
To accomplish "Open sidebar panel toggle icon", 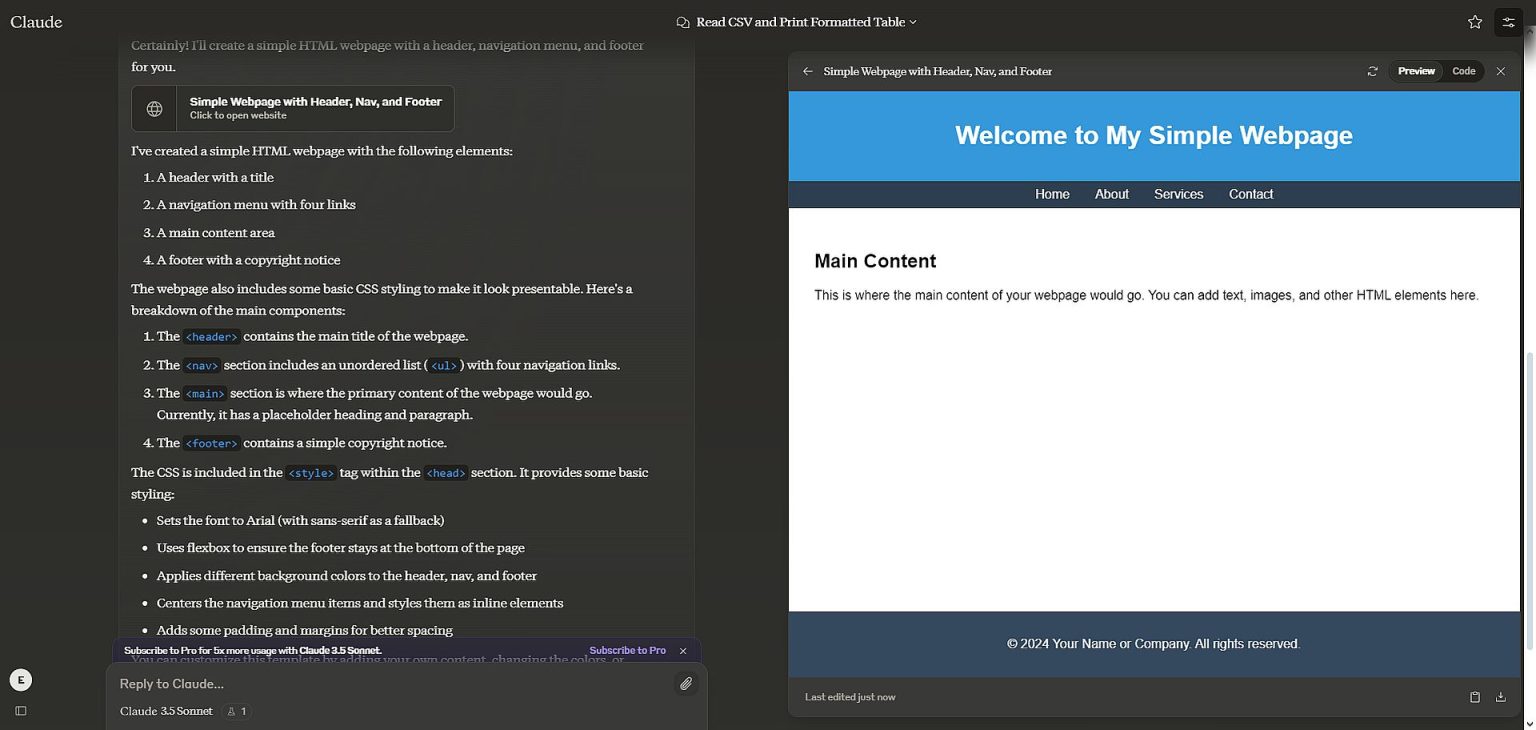I will [20, 711].
